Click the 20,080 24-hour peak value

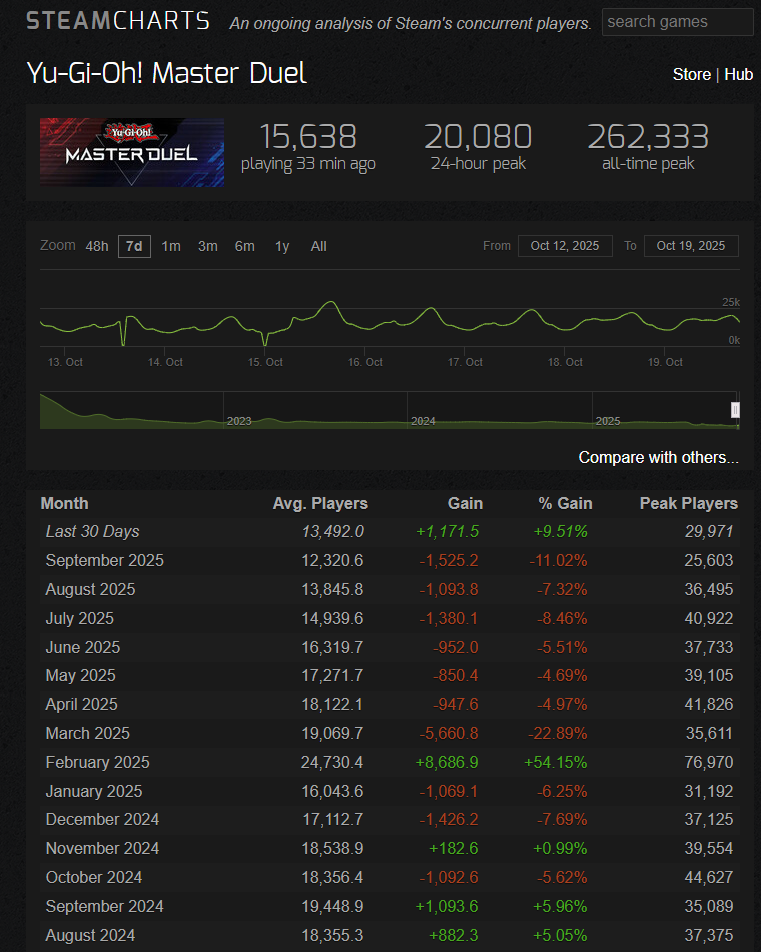[x=478, y=137]
